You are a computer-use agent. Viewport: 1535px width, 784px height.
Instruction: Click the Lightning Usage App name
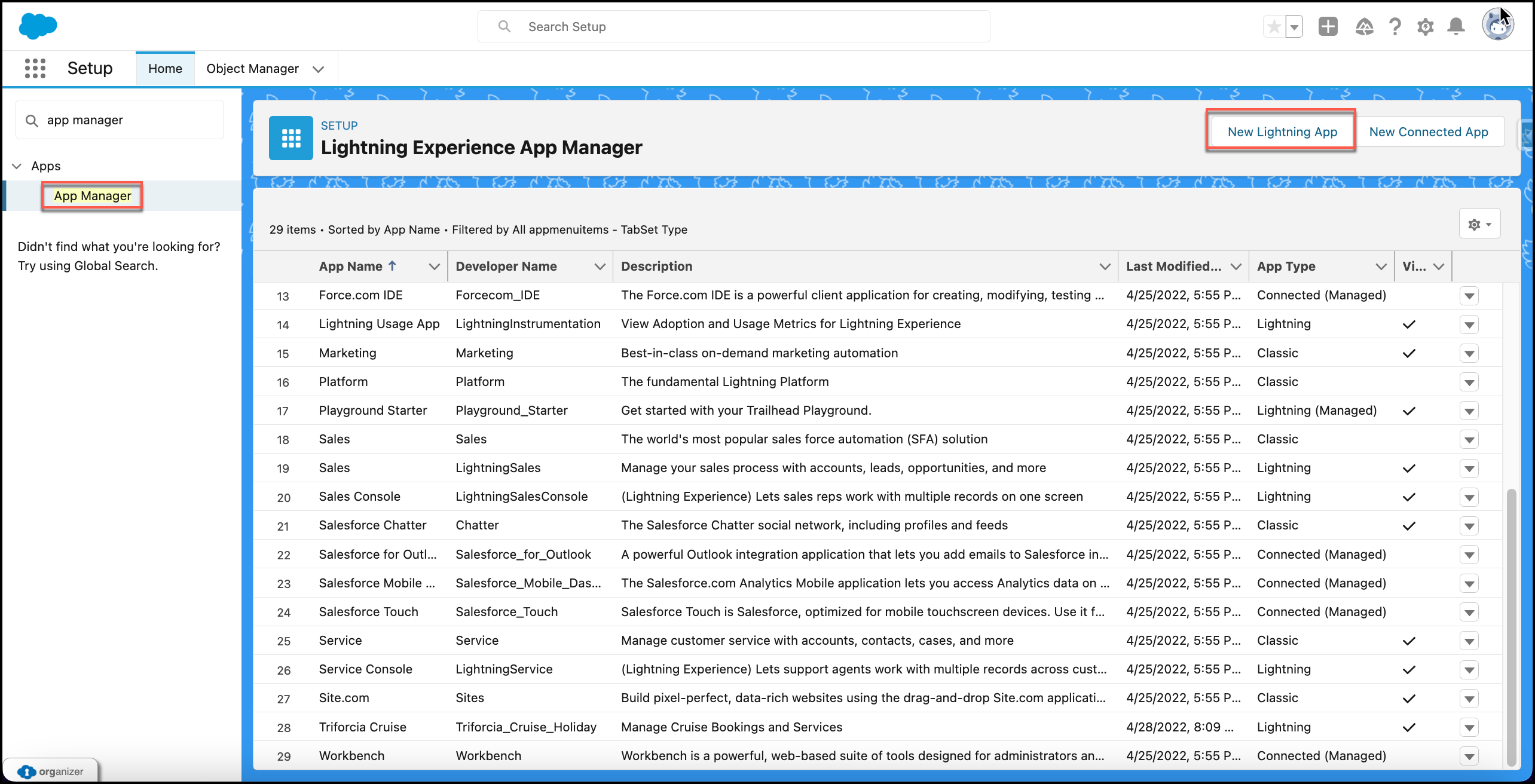coord(379,324)
